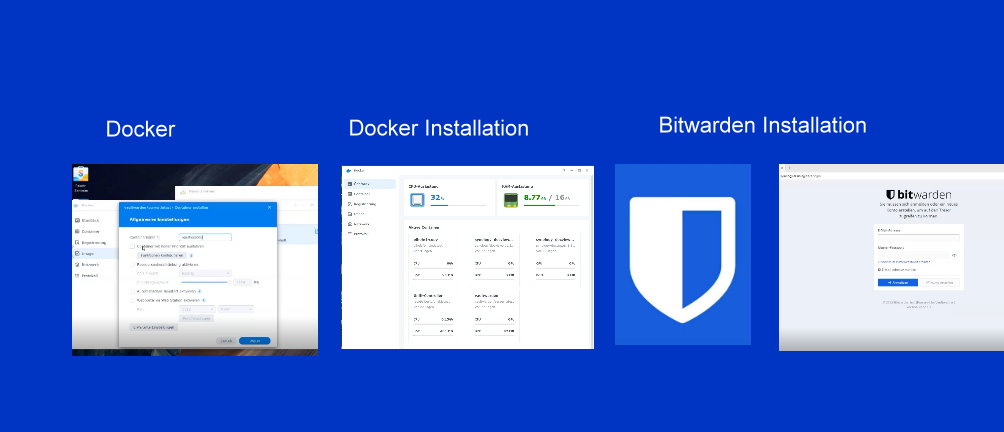Select first sidebar item in Docker overview window
Screen dimensions: 1004x432
pos(371,184)
